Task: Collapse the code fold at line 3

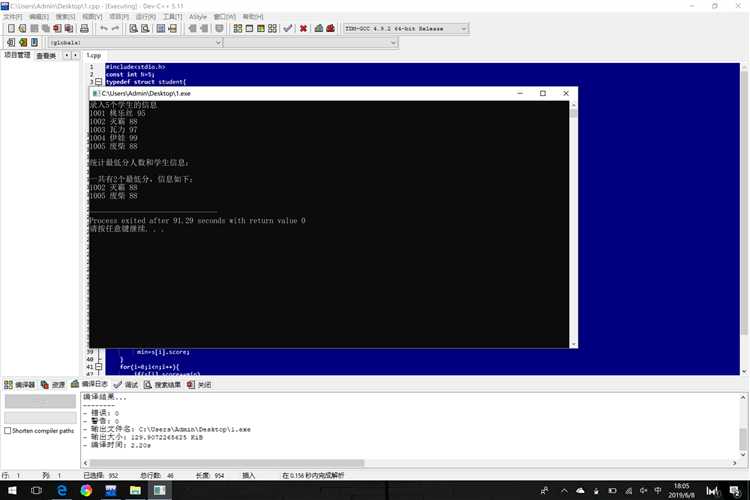Action: click(99, 82)
